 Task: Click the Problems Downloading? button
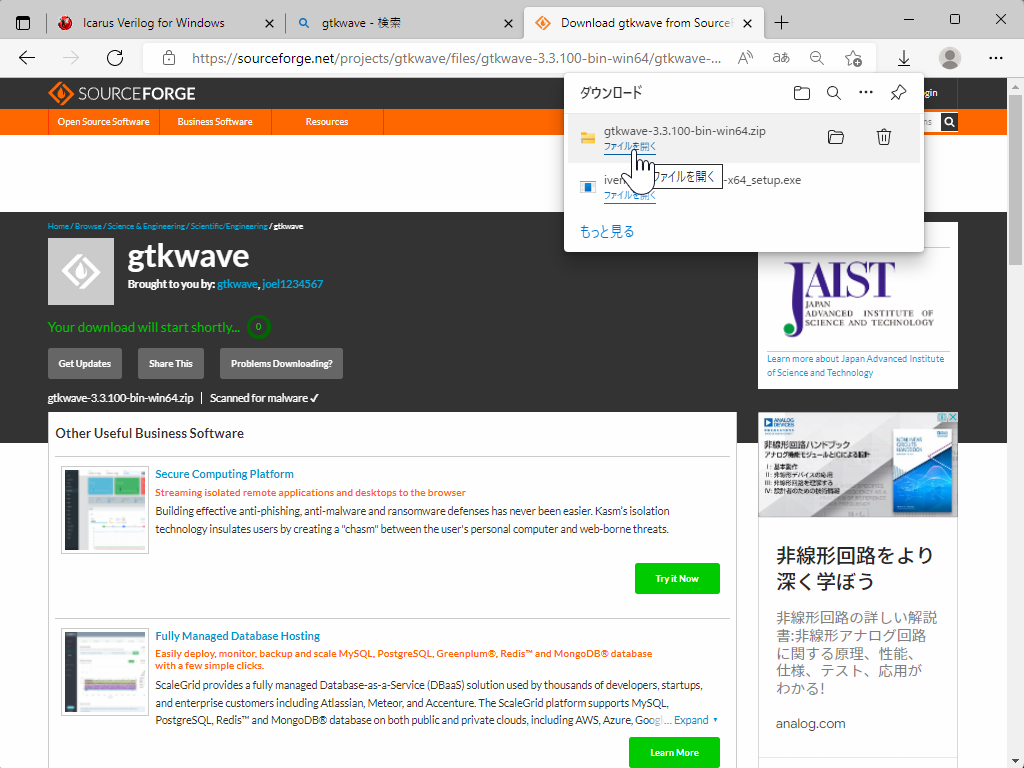point(281,364)
